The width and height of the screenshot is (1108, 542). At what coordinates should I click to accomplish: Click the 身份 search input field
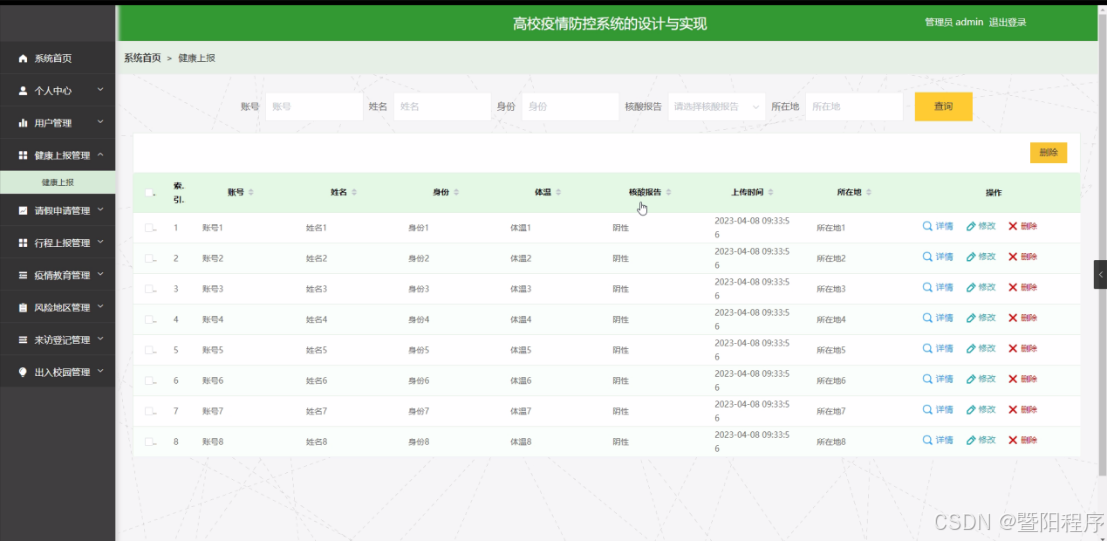570,107
